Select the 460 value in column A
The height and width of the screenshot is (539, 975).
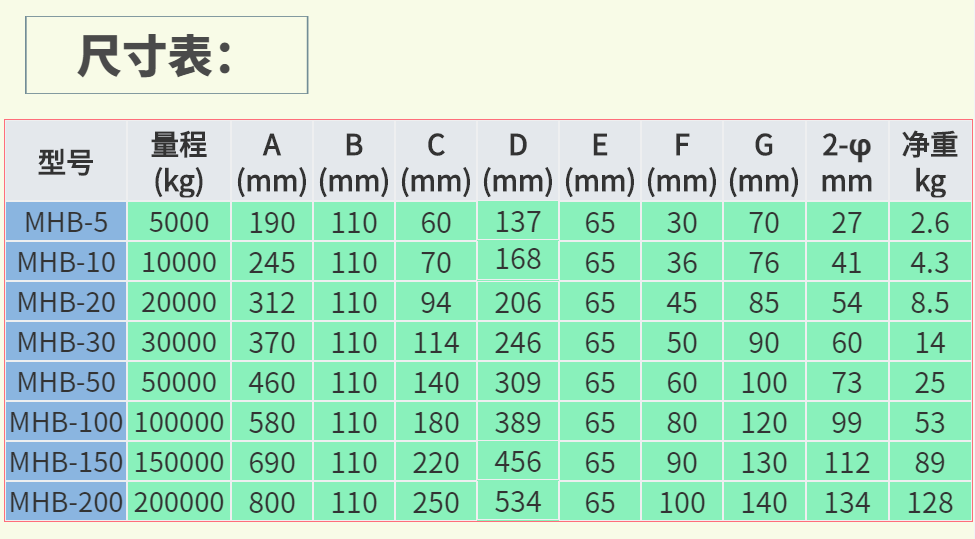[272, 382]
